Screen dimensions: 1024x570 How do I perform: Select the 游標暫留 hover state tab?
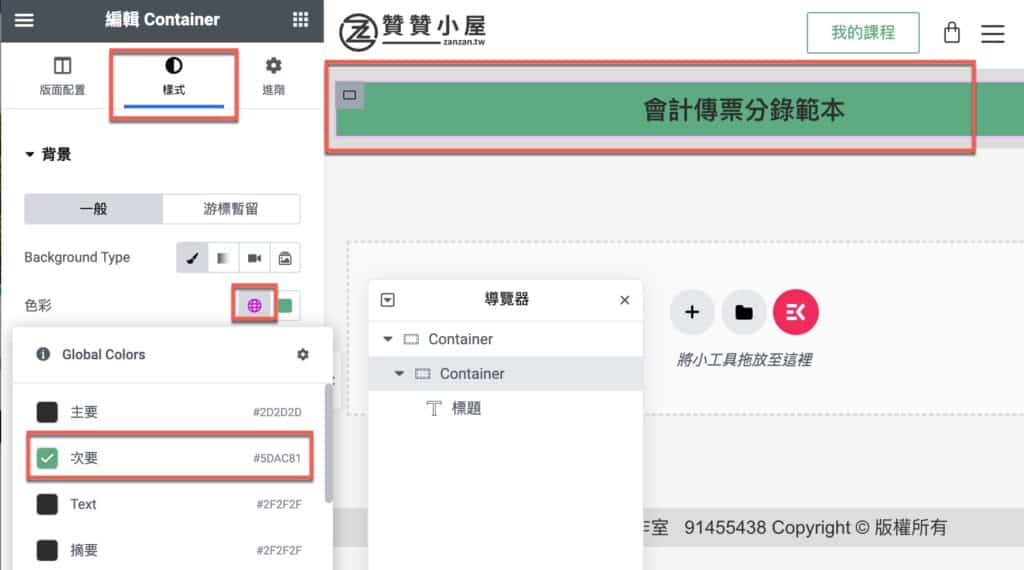click(231, 209)
